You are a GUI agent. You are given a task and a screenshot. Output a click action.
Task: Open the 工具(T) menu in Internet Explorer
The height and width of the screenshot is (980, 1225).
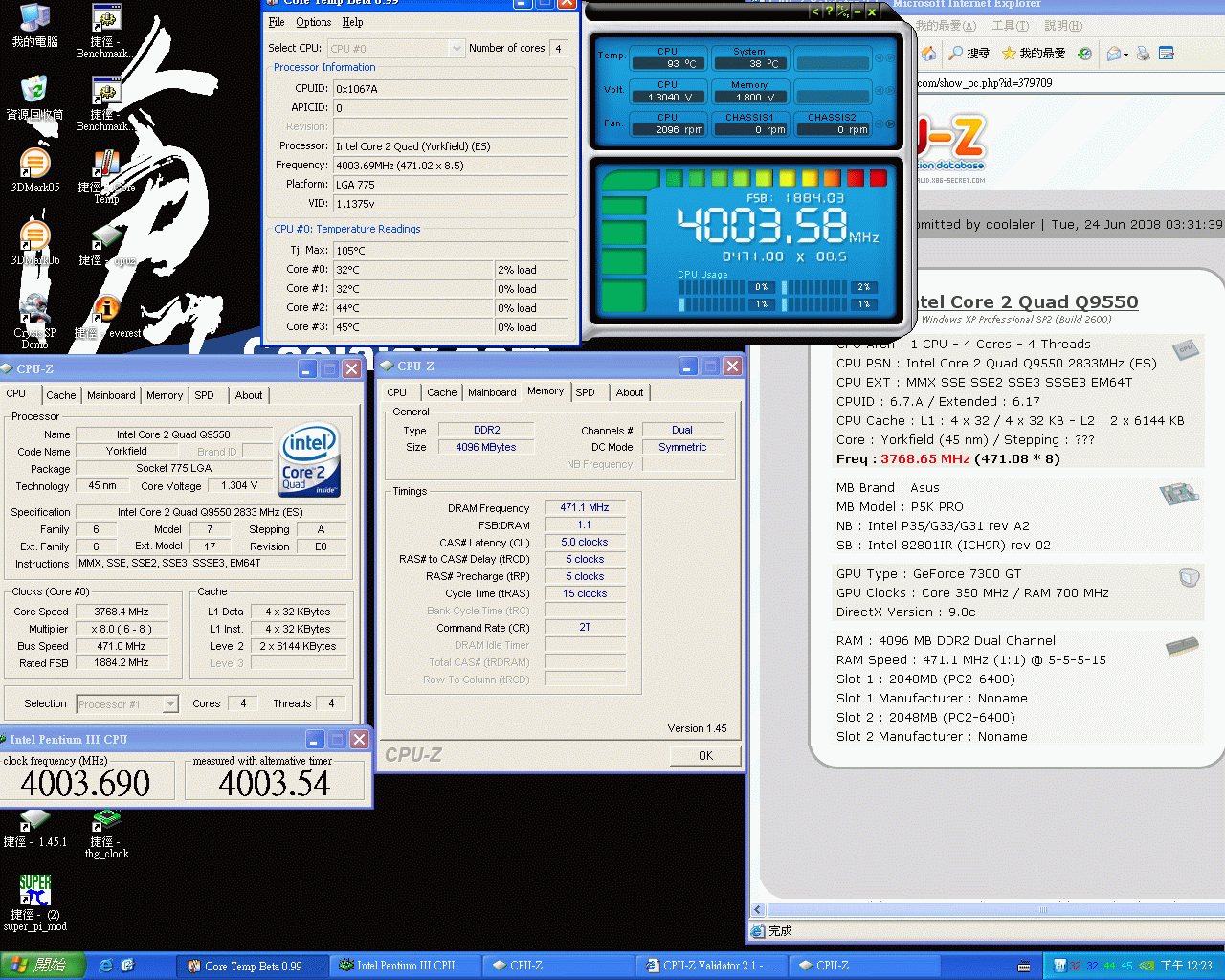click(x=1011, y=26)
